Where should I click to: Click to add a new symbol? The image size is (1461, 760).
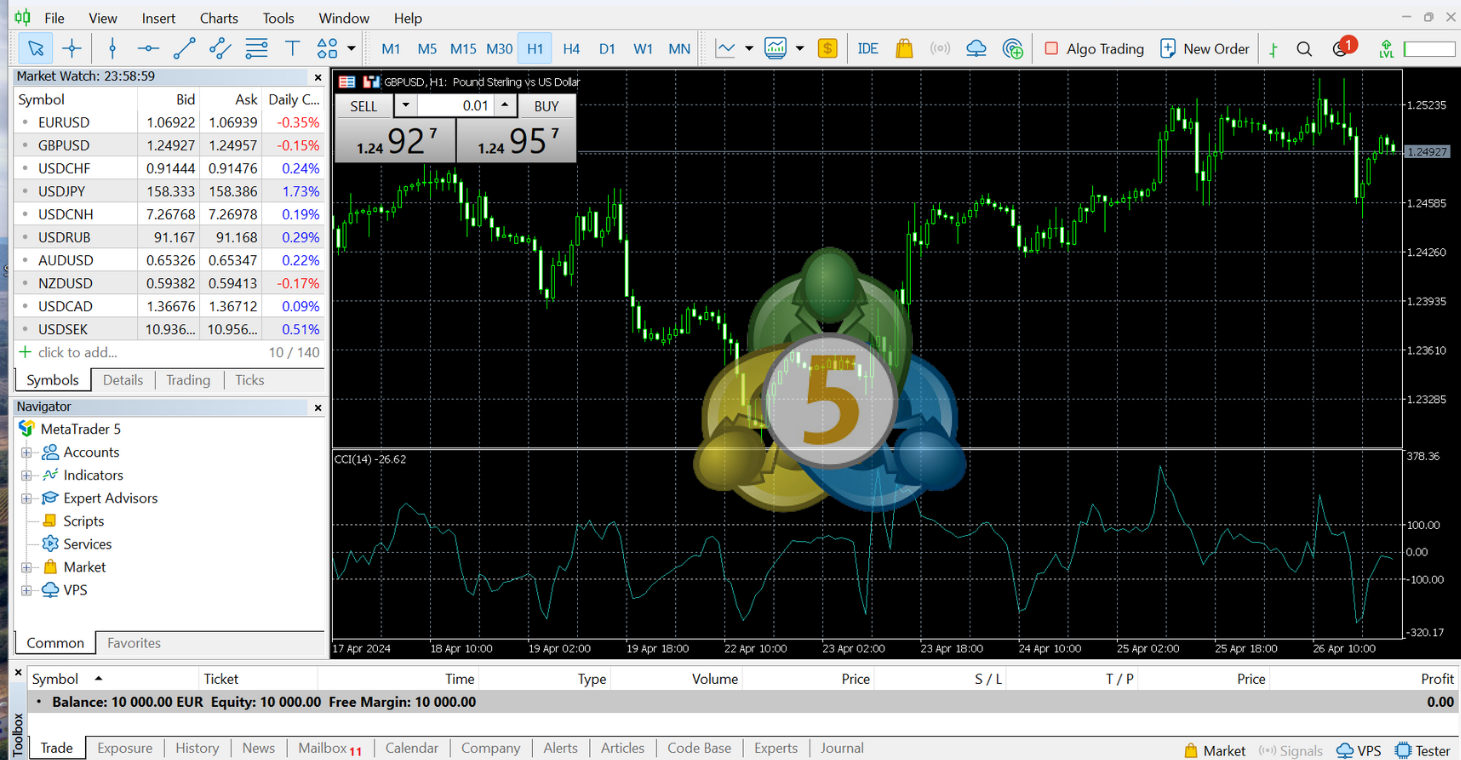[77, 352]
